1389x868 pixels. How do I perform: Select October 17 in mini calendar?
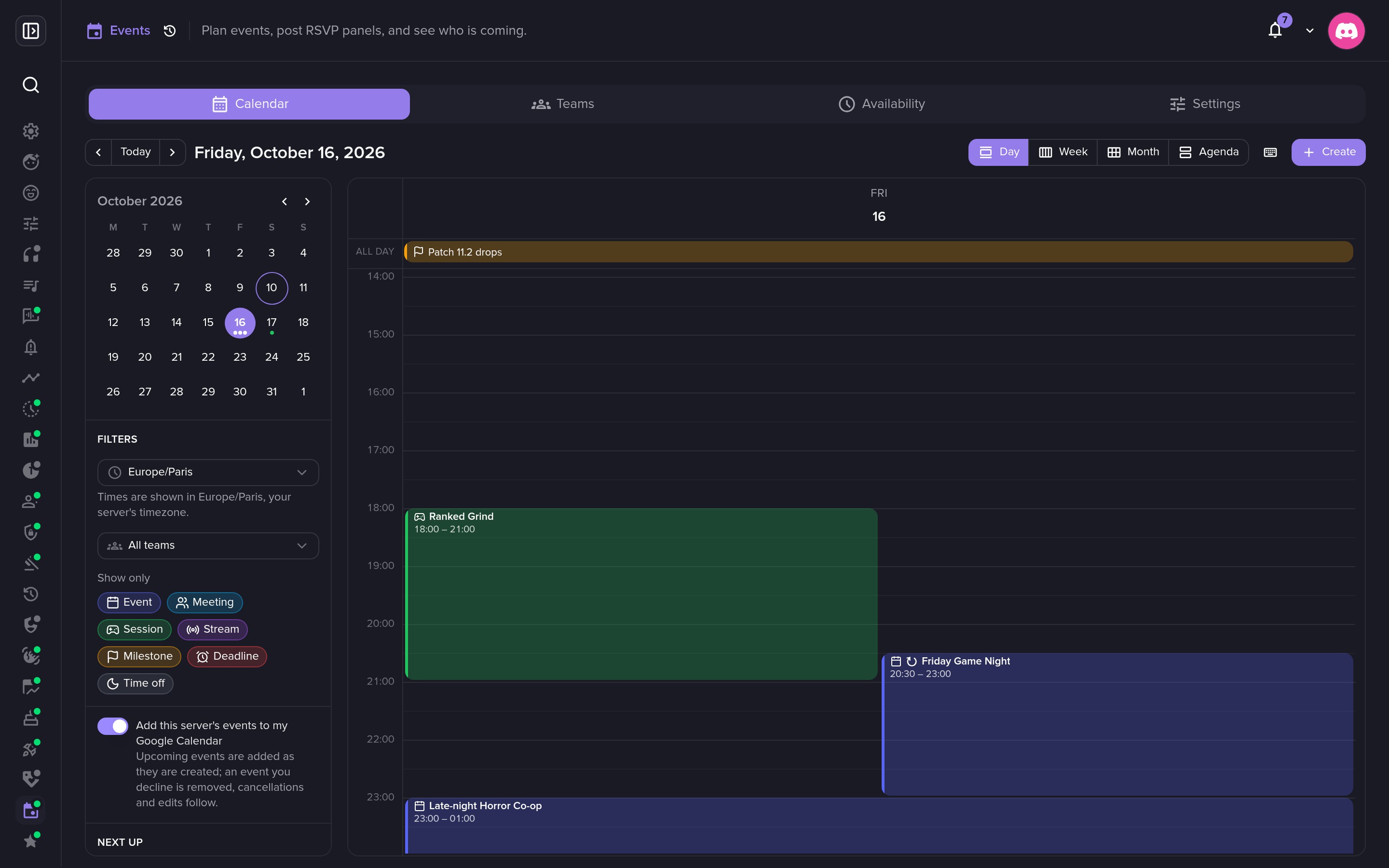point(272,323)
